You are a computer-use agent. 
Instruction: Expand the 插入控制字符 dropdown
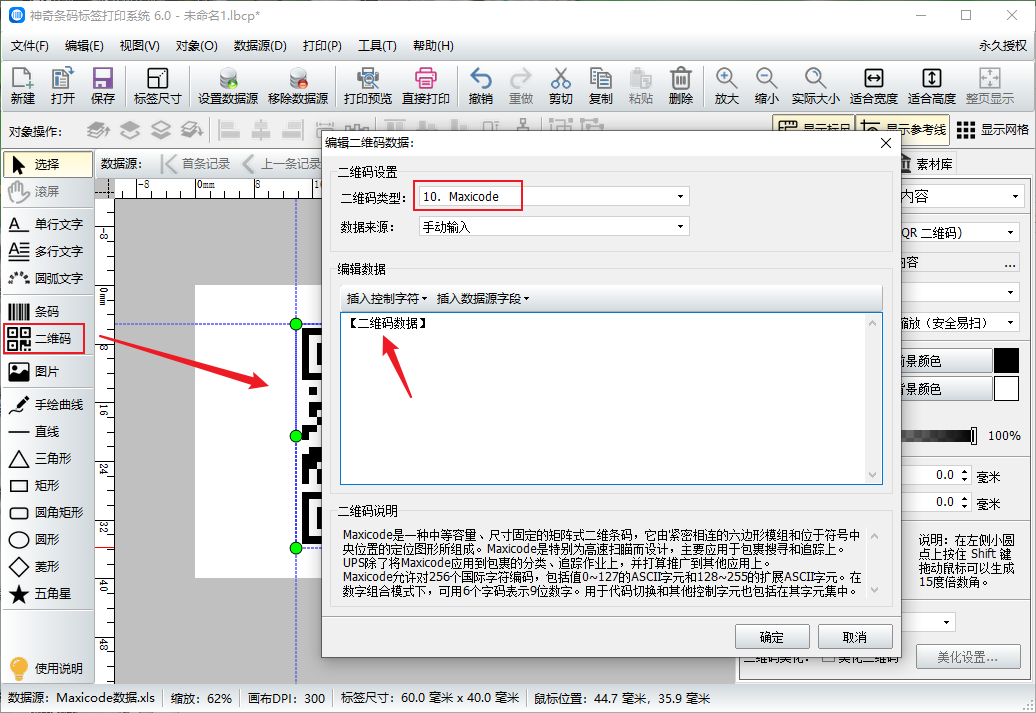pos(387,299)
